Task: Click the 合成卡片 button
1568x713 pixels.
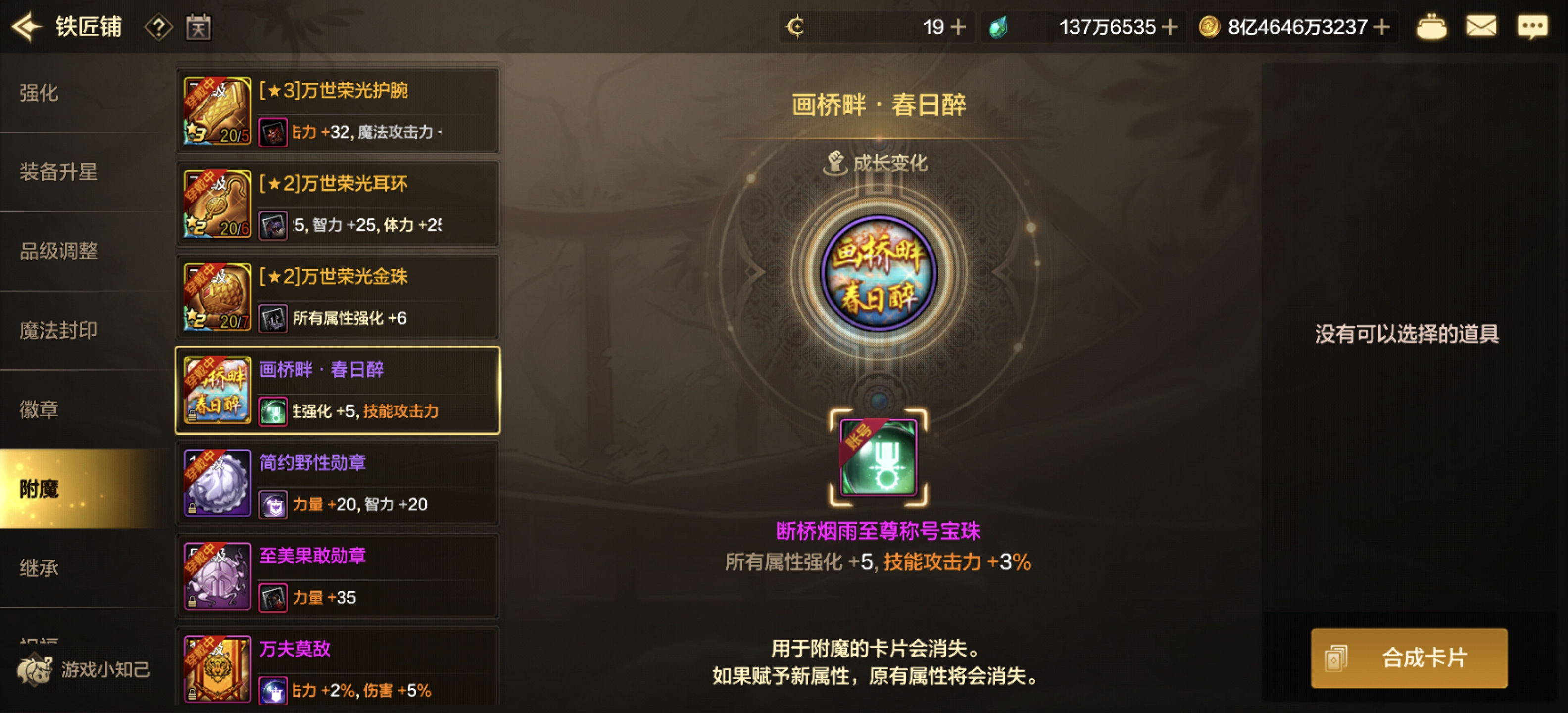Action: click(1409, 658)
